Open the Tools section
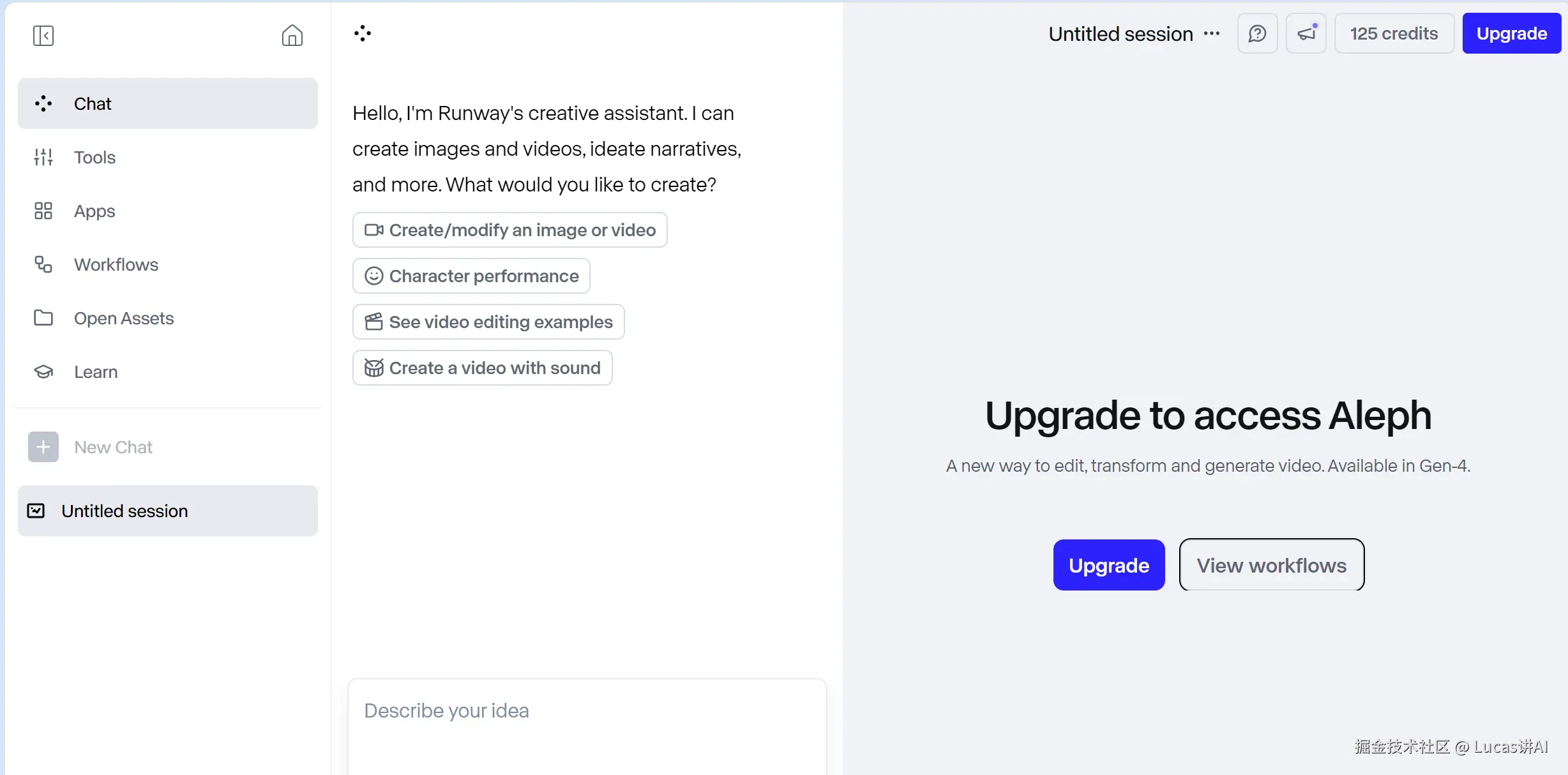 point(94,157)
